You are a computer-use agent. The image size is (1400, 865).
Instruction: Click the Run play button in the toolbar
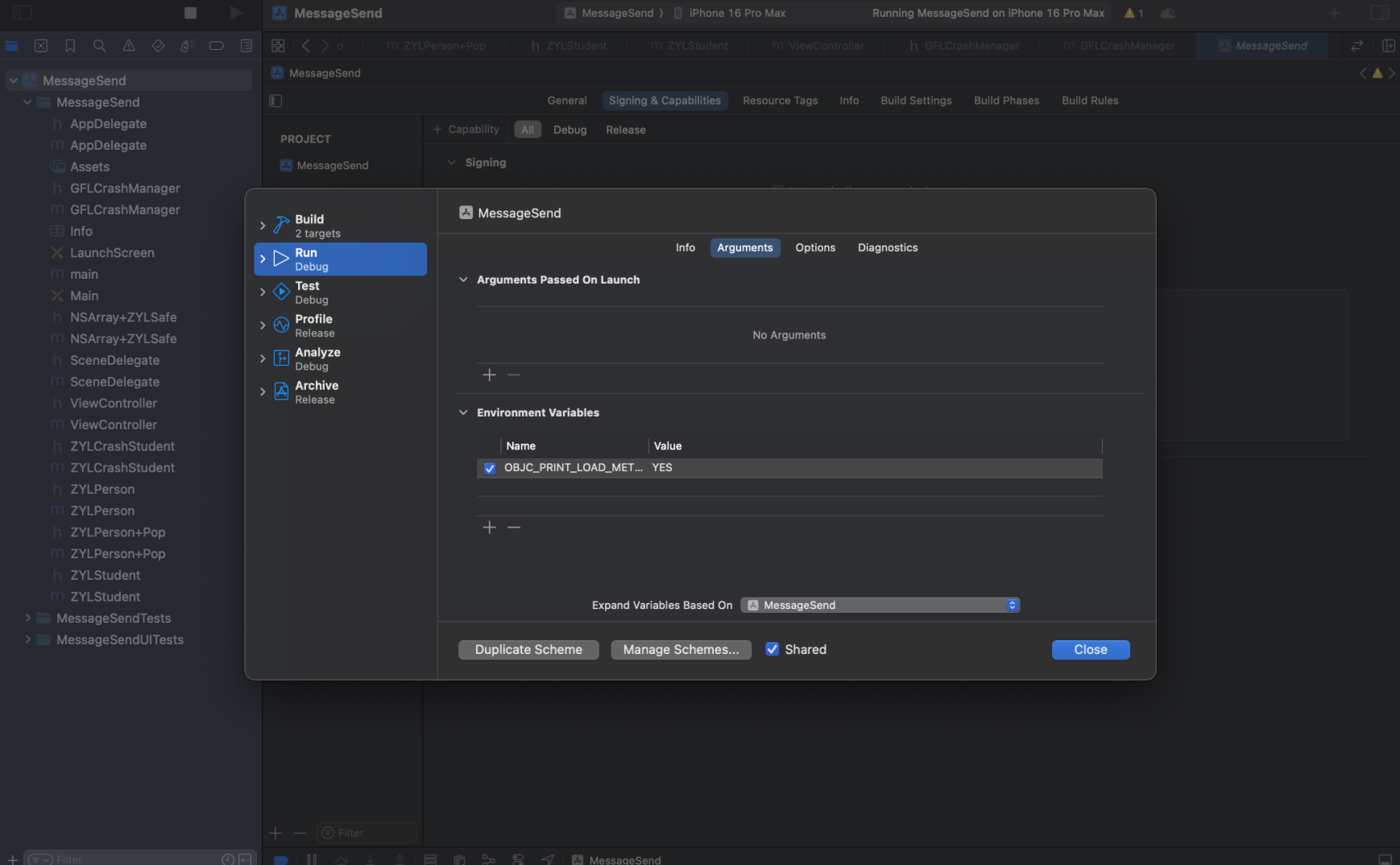coord(235,13)
